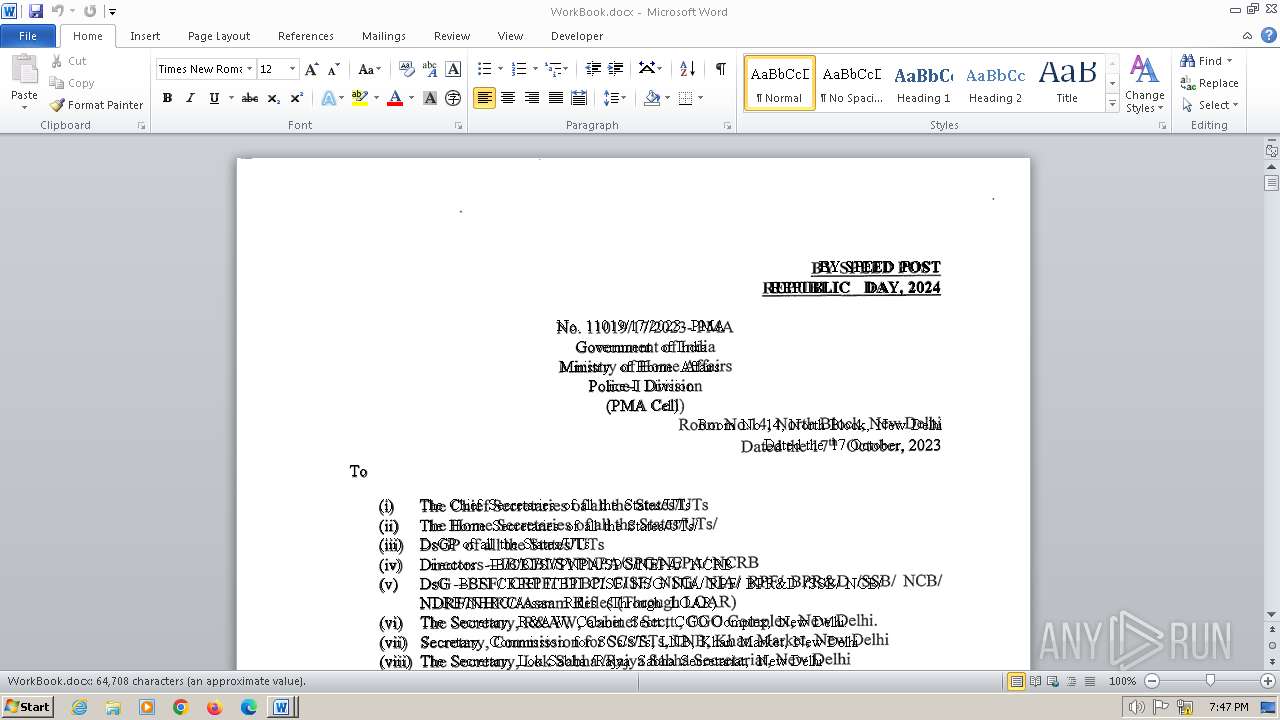Click the red font color button
Screen dimensions: 1280x720
coord(395,98)
